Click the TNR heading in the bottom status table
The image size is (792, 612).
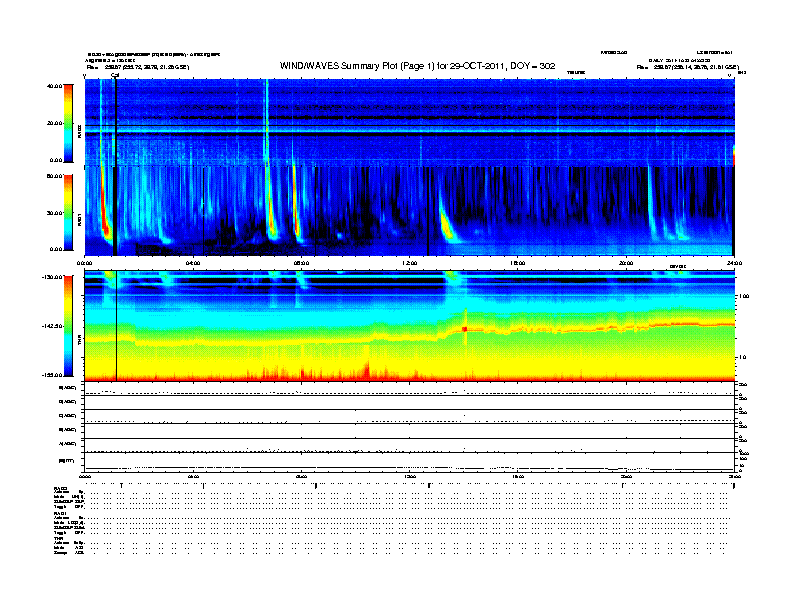[x=58, y=538]
